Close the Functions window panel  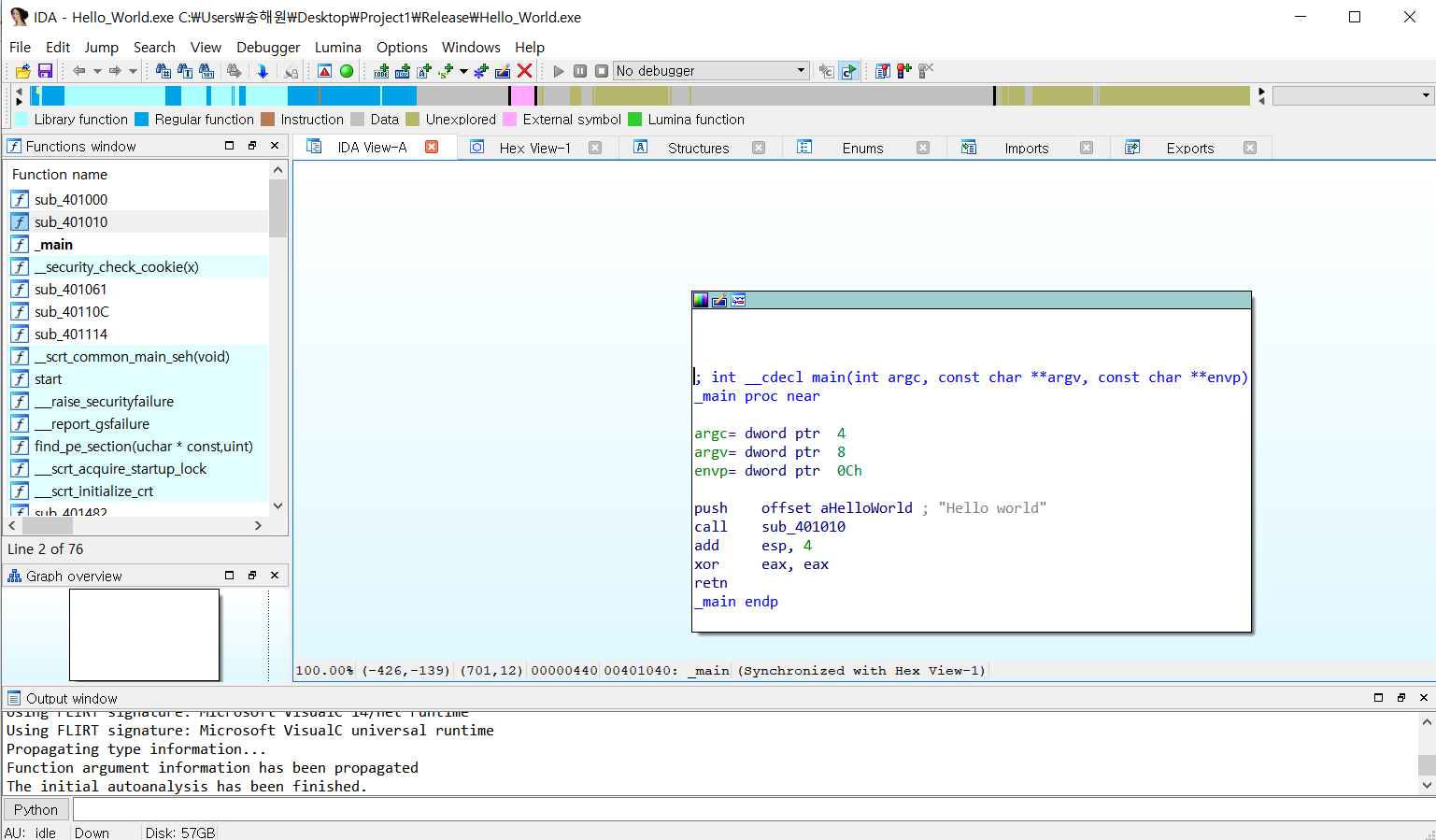275,146
